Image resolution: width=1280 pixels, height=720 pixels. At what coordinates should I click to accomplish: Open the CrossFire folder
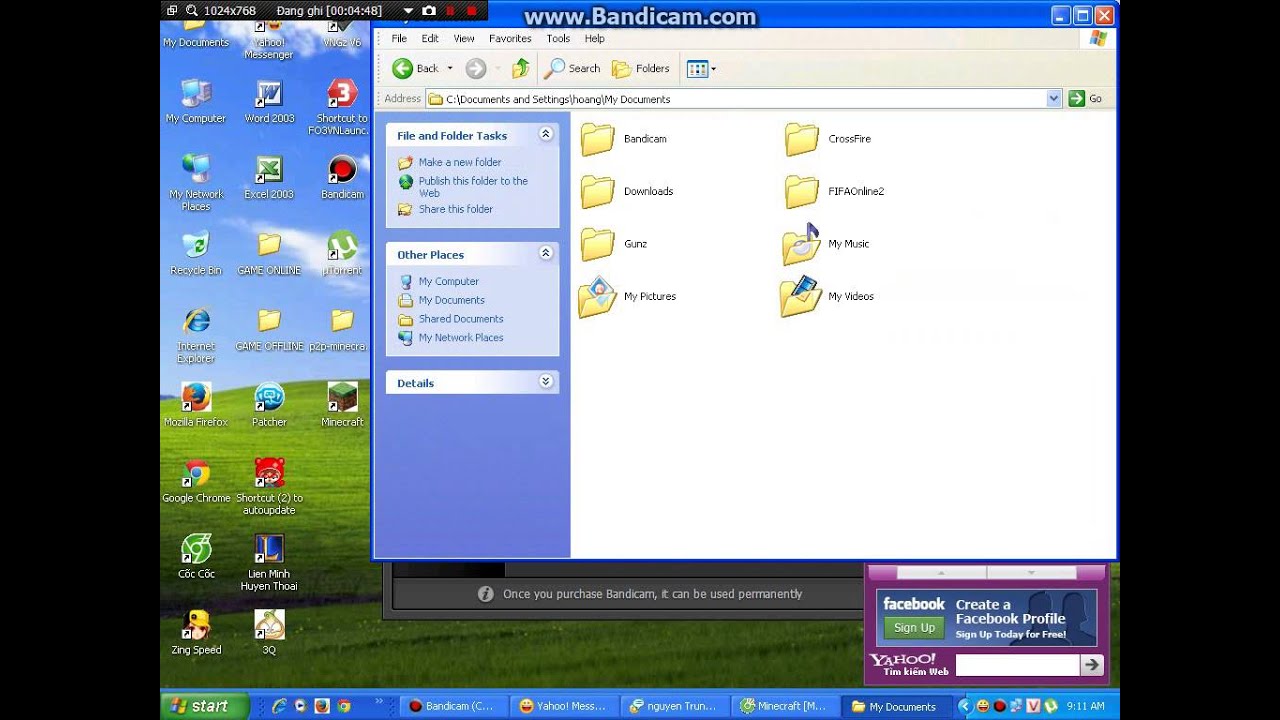tap(828, 139)
